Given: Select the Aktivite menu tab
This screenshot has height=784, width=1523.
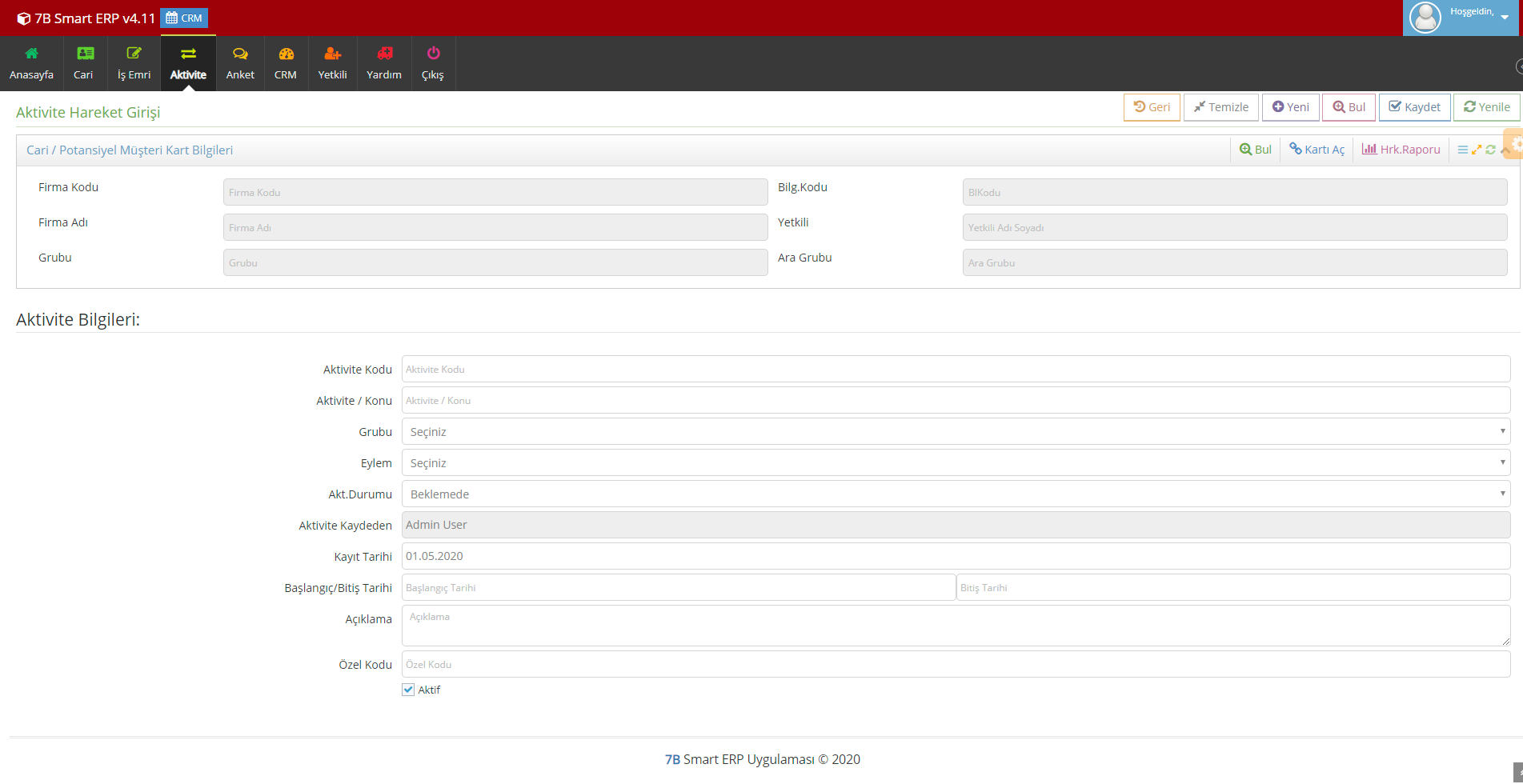Looking at the screenshot, I should [x=188, y=63].
